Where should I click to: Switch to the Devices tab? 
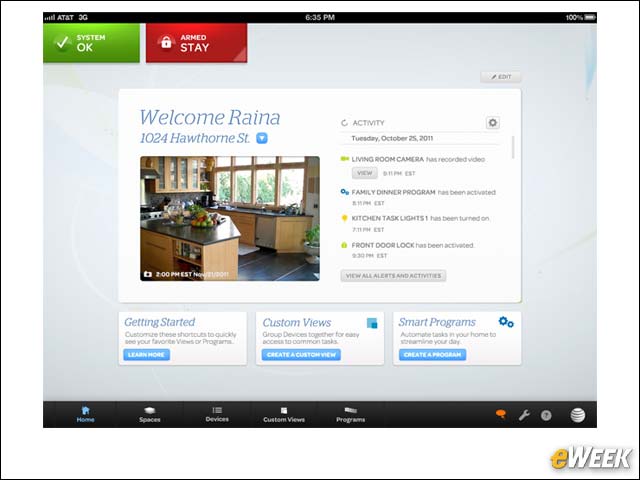217,414
